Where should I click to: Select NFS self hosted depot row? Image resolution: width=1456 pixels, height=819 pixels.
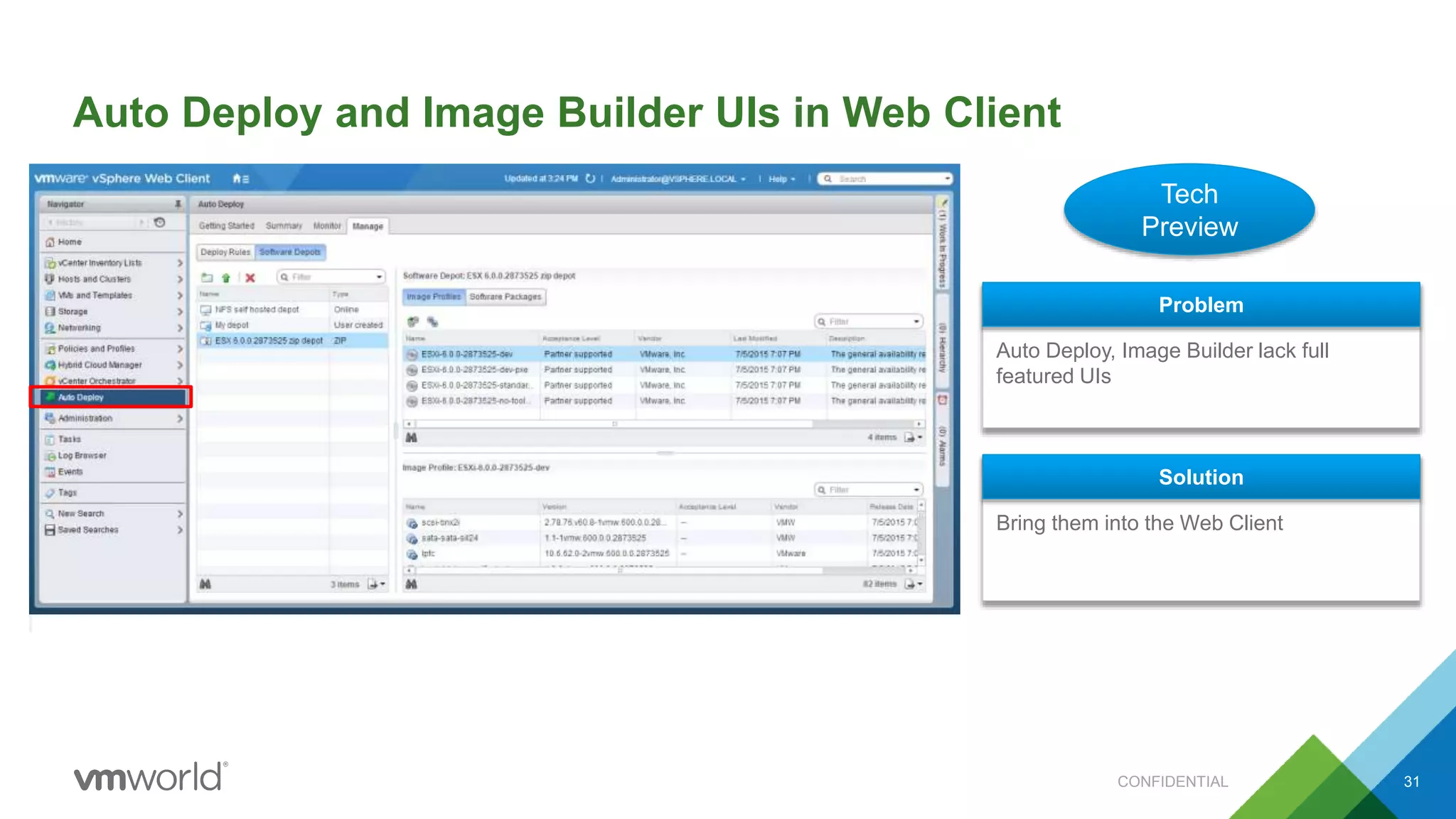[x=293, y=310]
